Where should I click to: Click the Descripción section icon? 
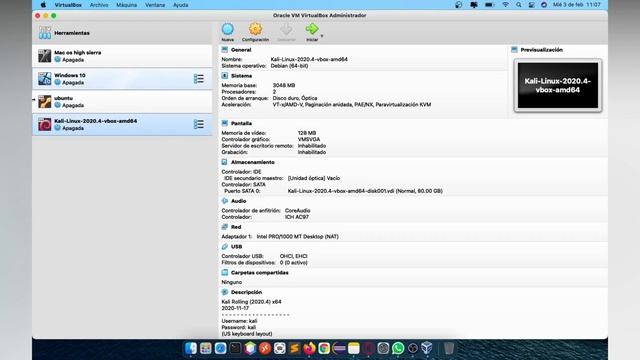pos(224,292)
